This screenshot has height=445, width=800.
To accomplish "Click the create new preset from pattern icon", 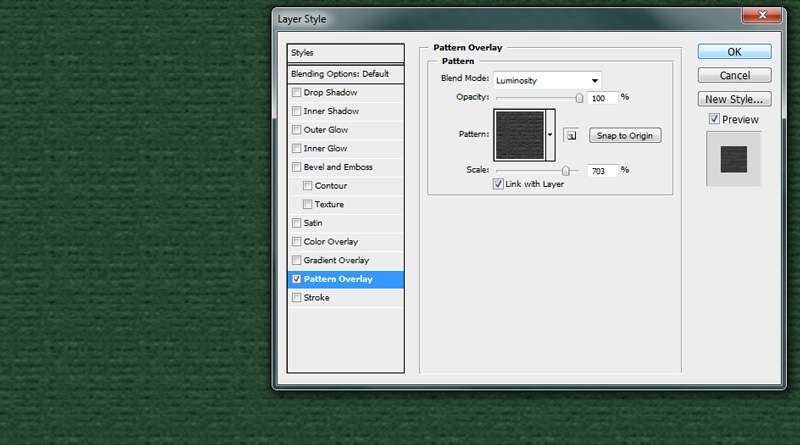I will (570, 135).
